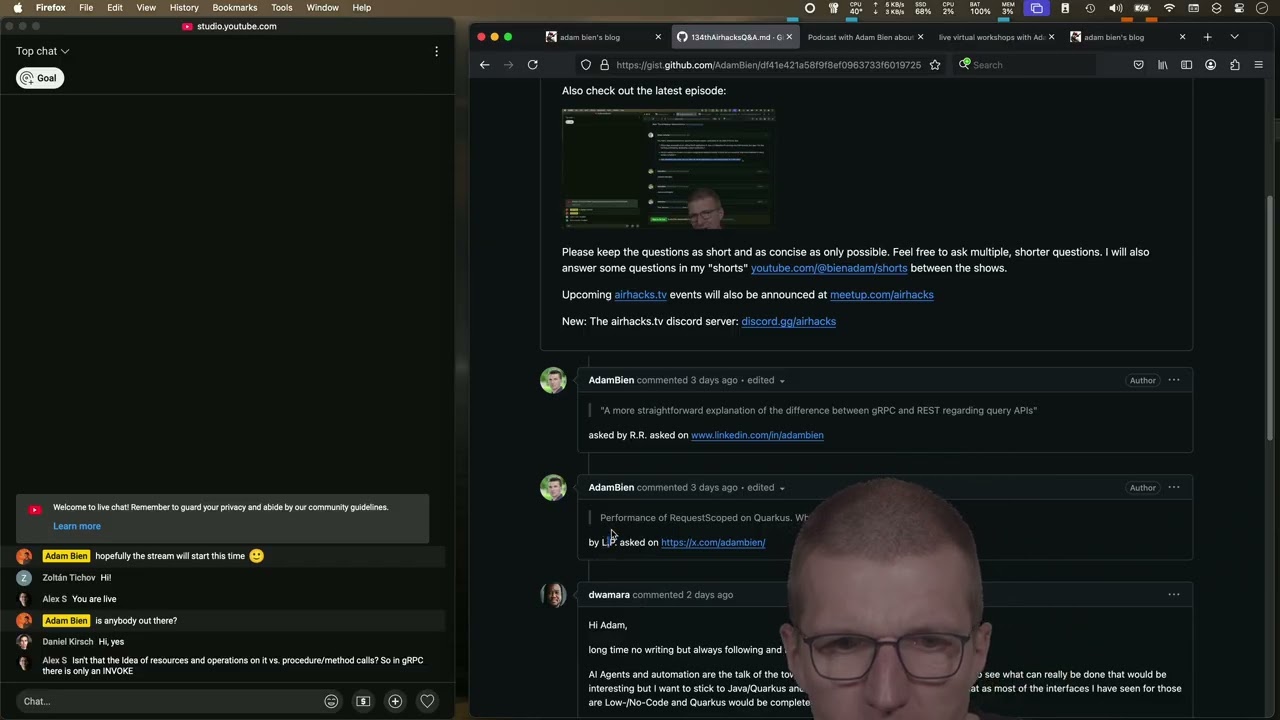Click the "3 days ago" timestamp on gRPC comment
This screenshot has width=1280, height=720.
tap(714, 380)
